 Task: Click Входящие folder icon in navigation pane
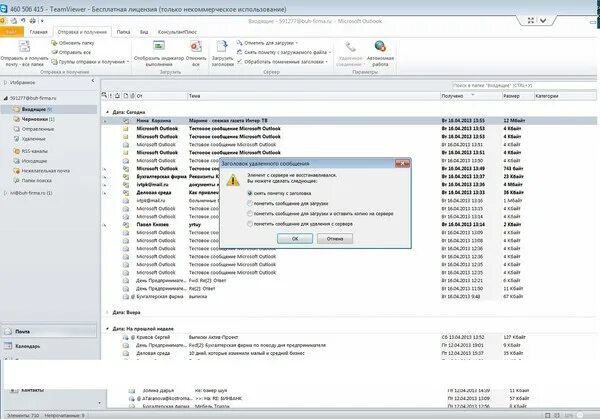16,109
